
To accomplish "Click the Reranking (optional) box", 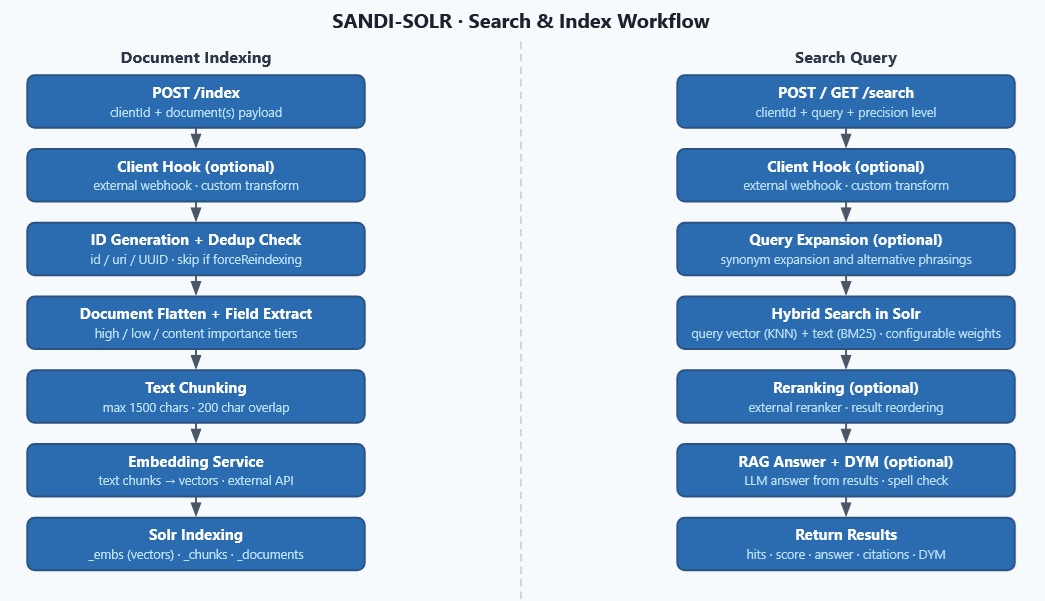I will click(846, 396).
